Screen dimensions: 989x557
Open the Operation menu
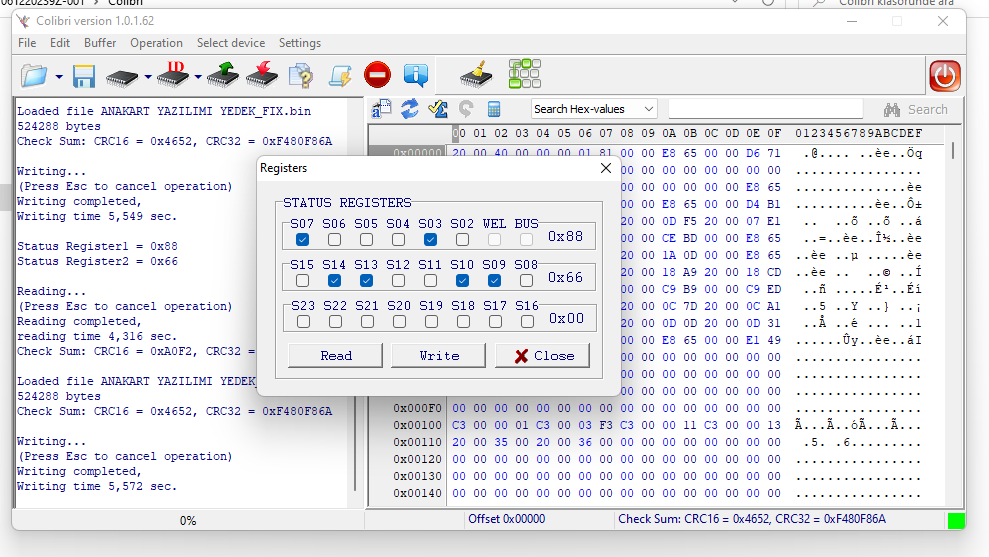pos(156,43)
